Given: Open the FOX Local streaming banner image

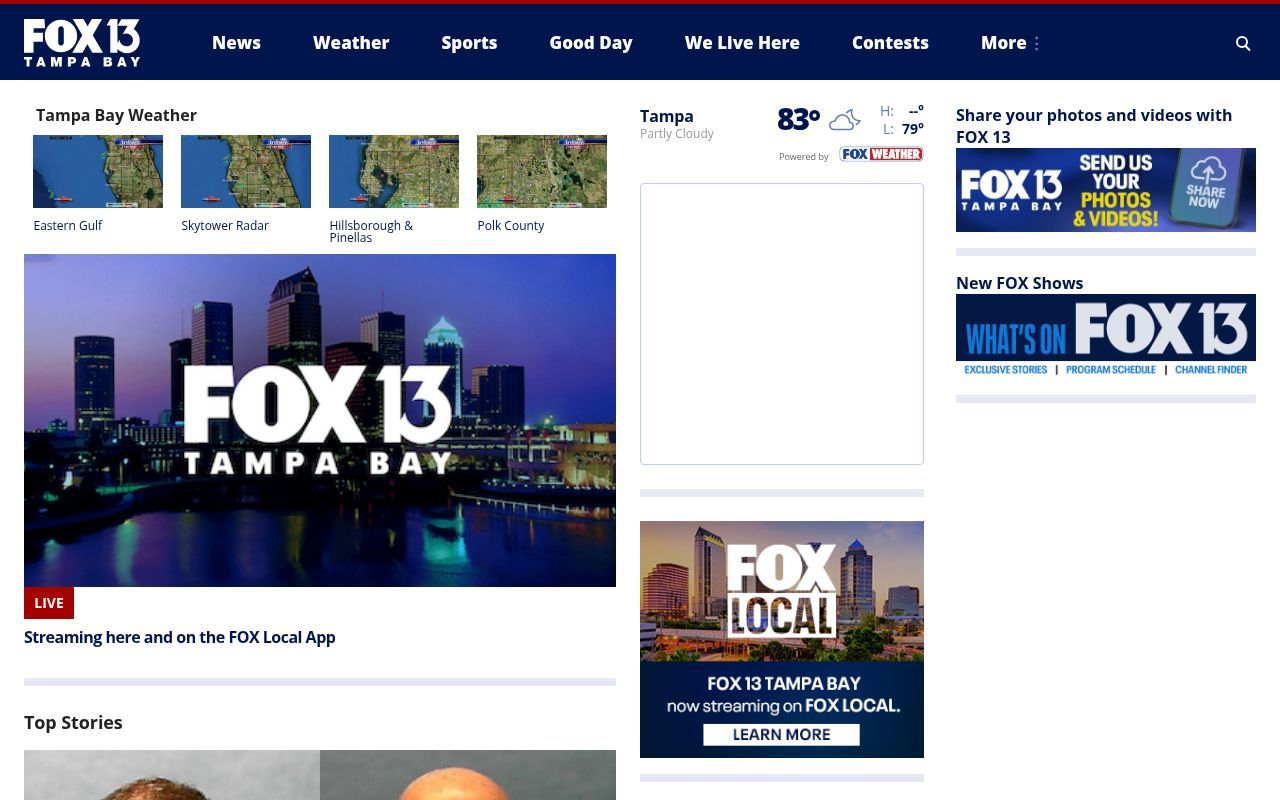Looking at the screenshot, I should 782,639.
